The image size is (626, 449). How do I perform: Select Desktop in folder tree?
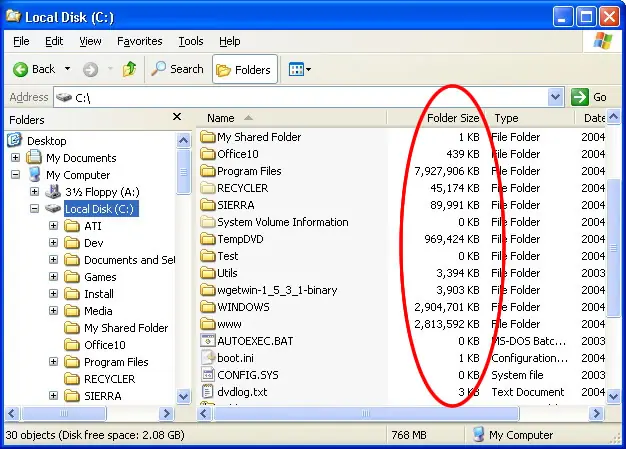click(46, 141)
